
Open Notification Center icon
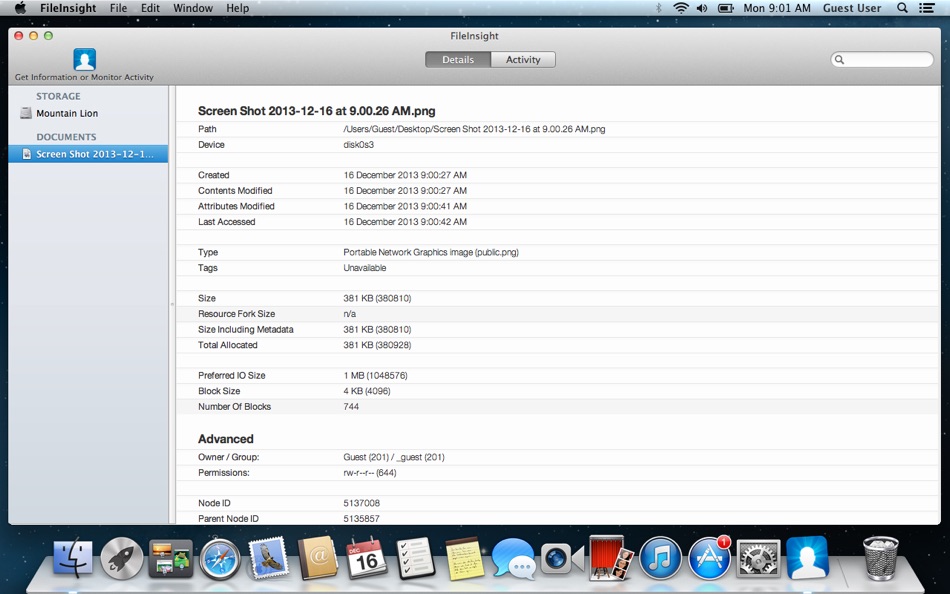tap(926, 8)
